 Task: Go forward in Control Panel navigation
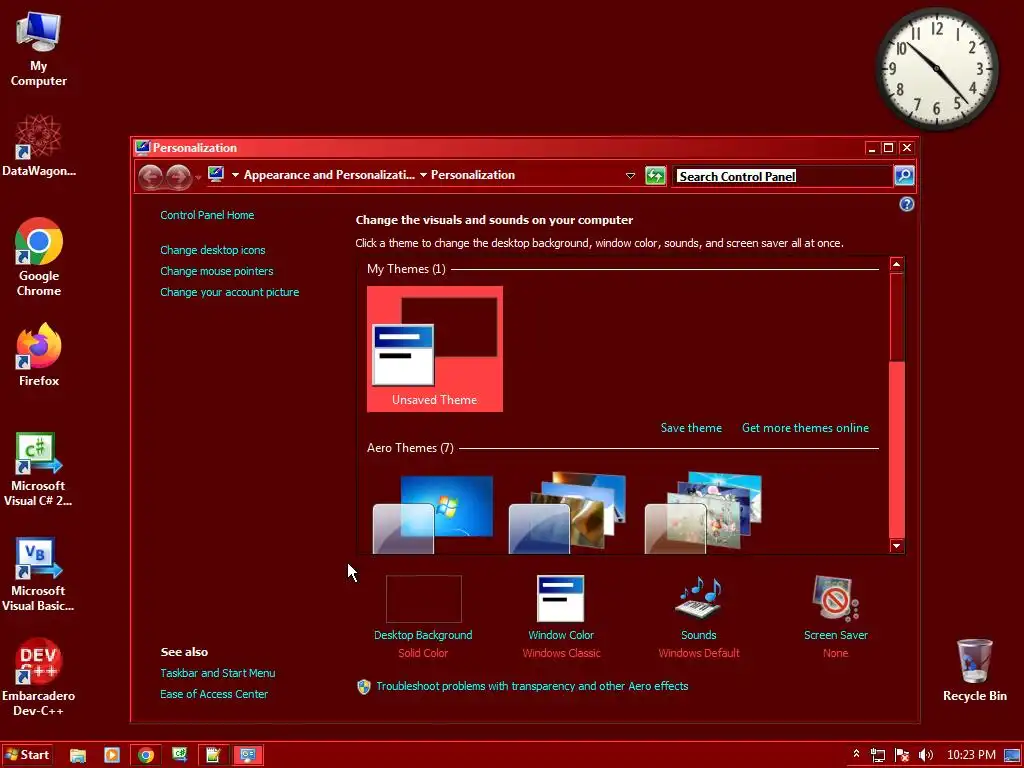point(178,176)
